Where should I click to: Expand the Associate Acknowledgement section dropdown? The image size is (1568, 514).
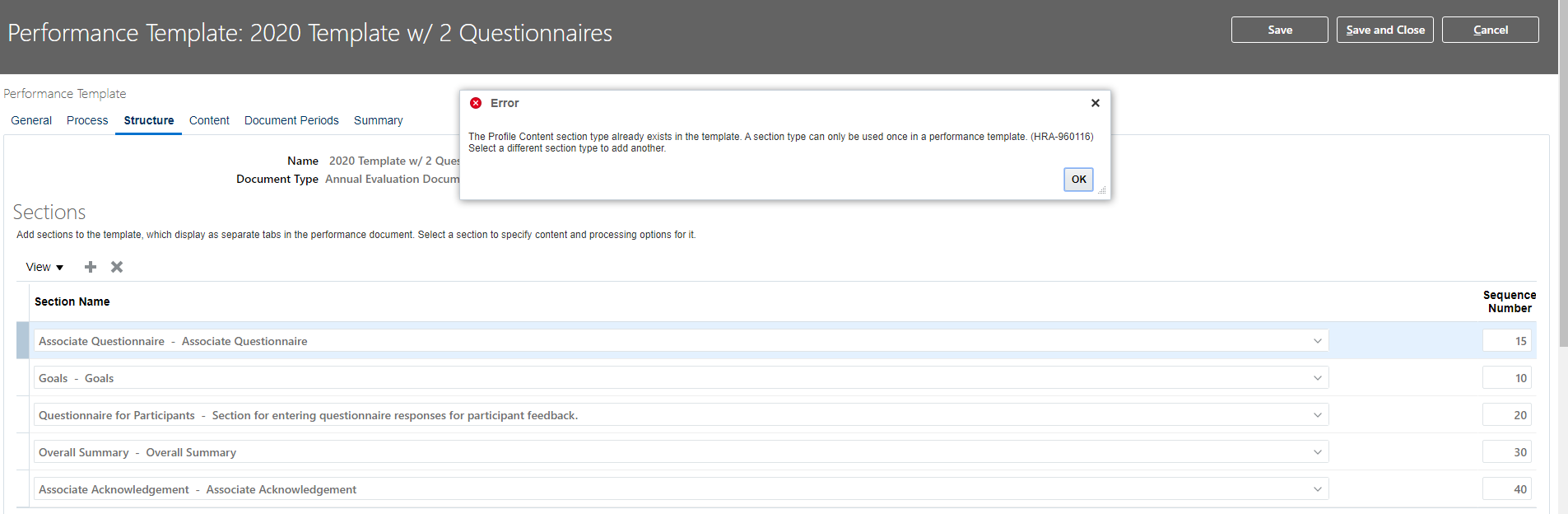pyautogui.click(x=1317, y=489)
